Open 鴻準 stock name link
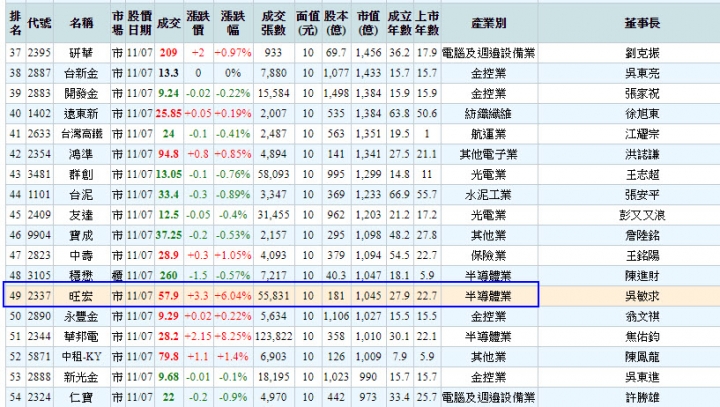The height and width of the screenshot is (407, 720). (81, 154)
